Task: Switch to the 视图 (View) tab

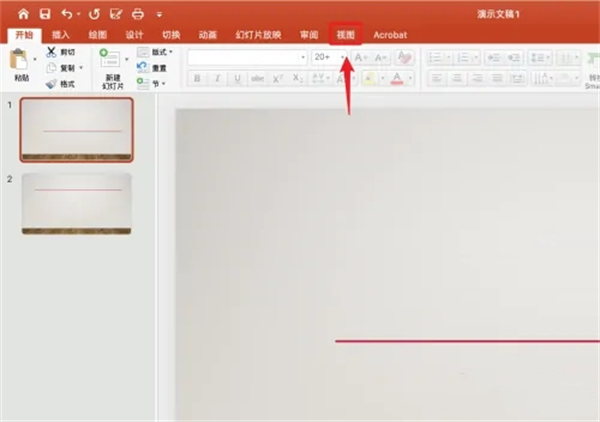Action: [345, 34]
